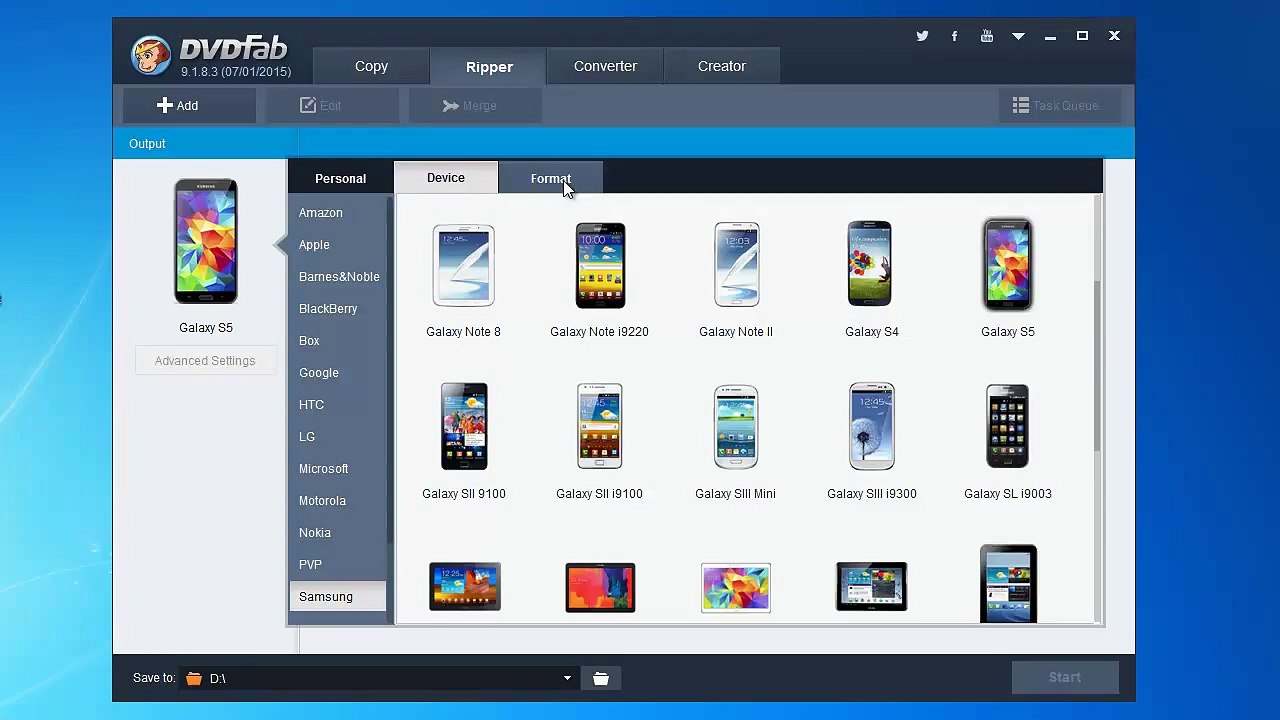Choose the Galaxy S5 icon in device grid
The image size is (1280, 720).
[x=1007, y=264]
